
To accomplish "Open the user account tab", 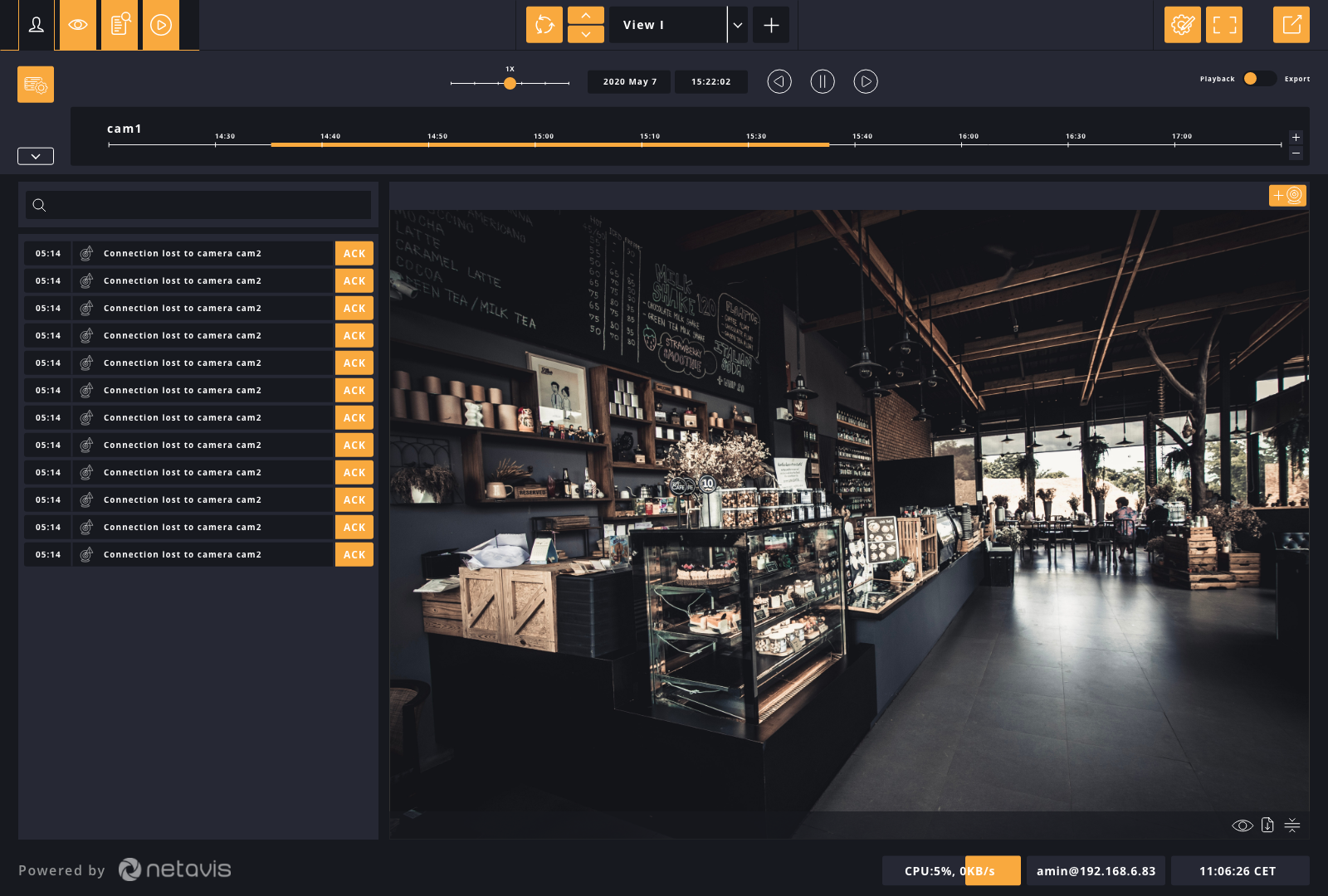I will point(36,25).
